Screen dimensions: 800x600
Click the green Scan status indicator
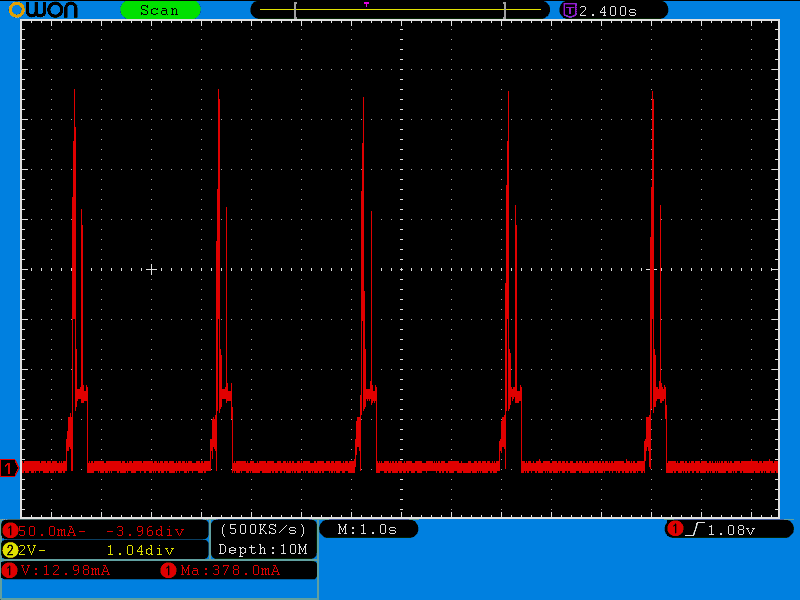click(160, 10)
